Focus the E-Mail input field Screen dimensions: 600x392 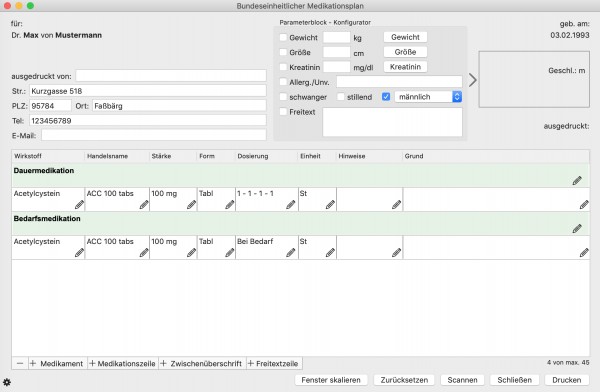(x=154, y=135)
